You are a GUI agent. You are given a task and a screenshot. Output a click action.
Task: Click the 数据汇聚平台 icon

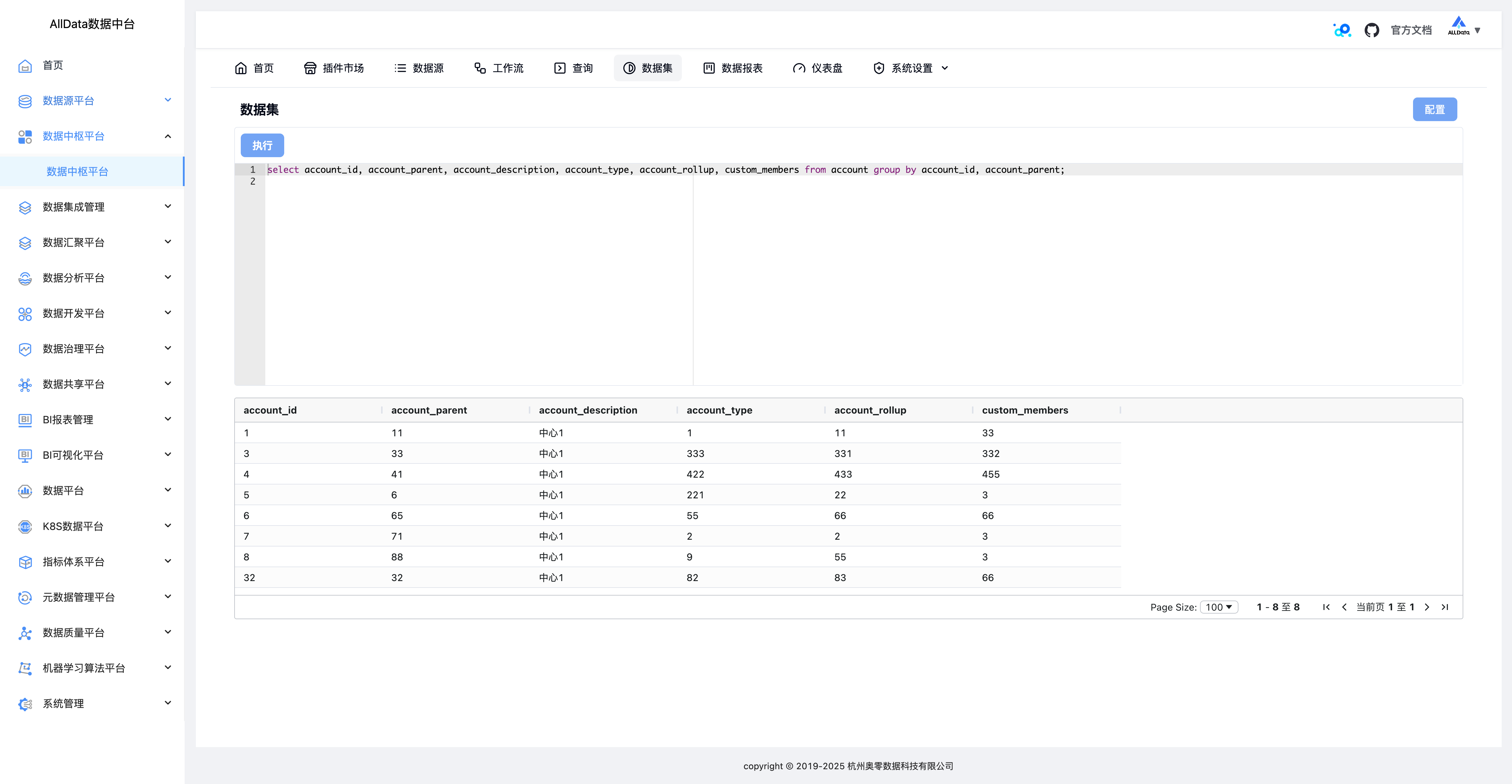25,243
